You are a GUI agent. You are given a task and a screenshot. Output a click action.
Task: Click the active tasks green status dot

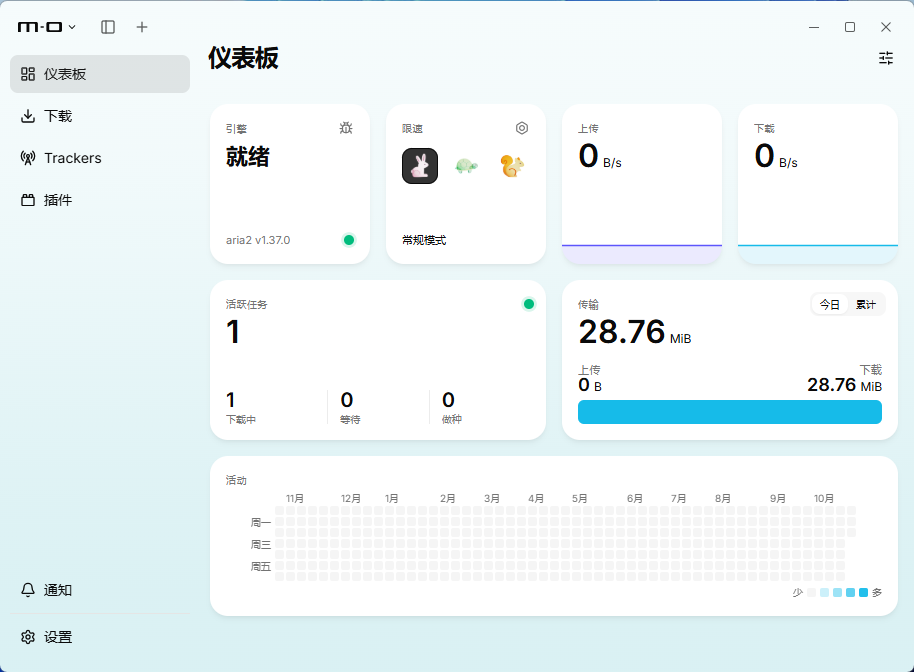[x=529, y=304]
